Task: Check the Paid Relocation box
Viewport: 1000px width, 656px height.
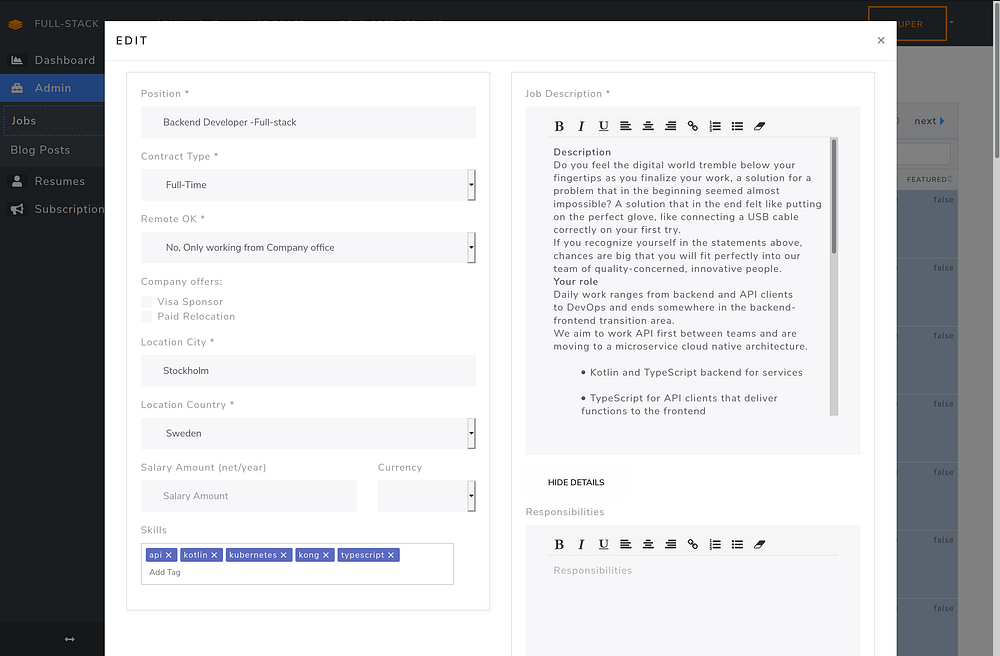Action: (147, 317)
